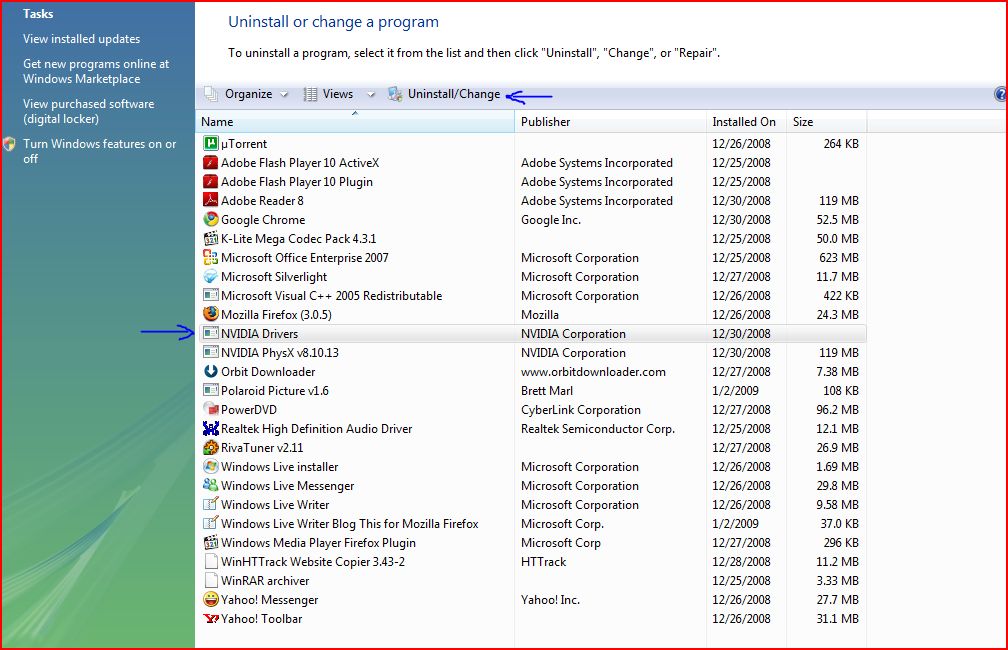The width and height of the screenshot is (1008, 650).
Task: Select the Adobe Reader 8 icon
Action: 211,201
